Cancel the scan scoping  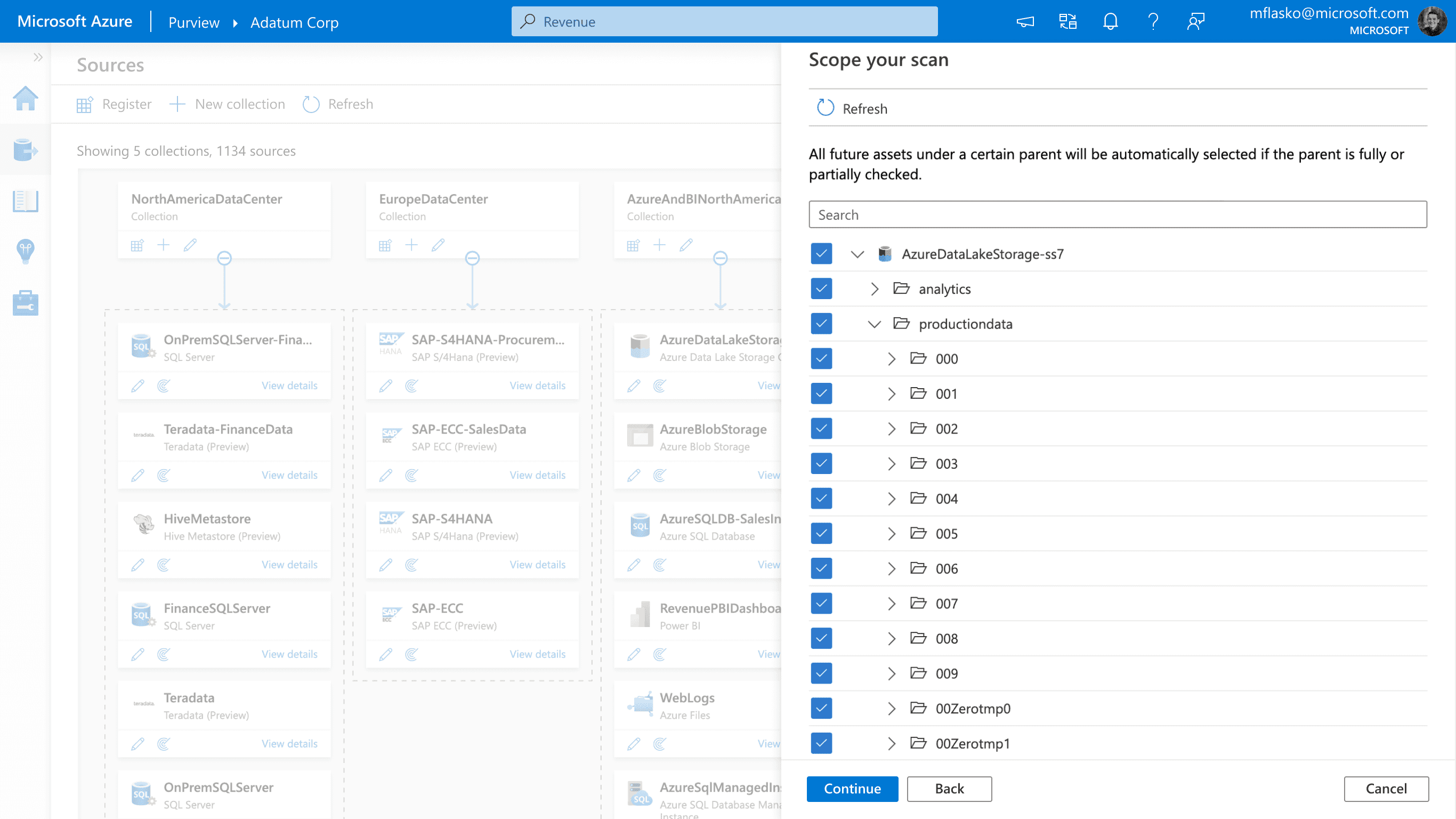click(1386, 789)
